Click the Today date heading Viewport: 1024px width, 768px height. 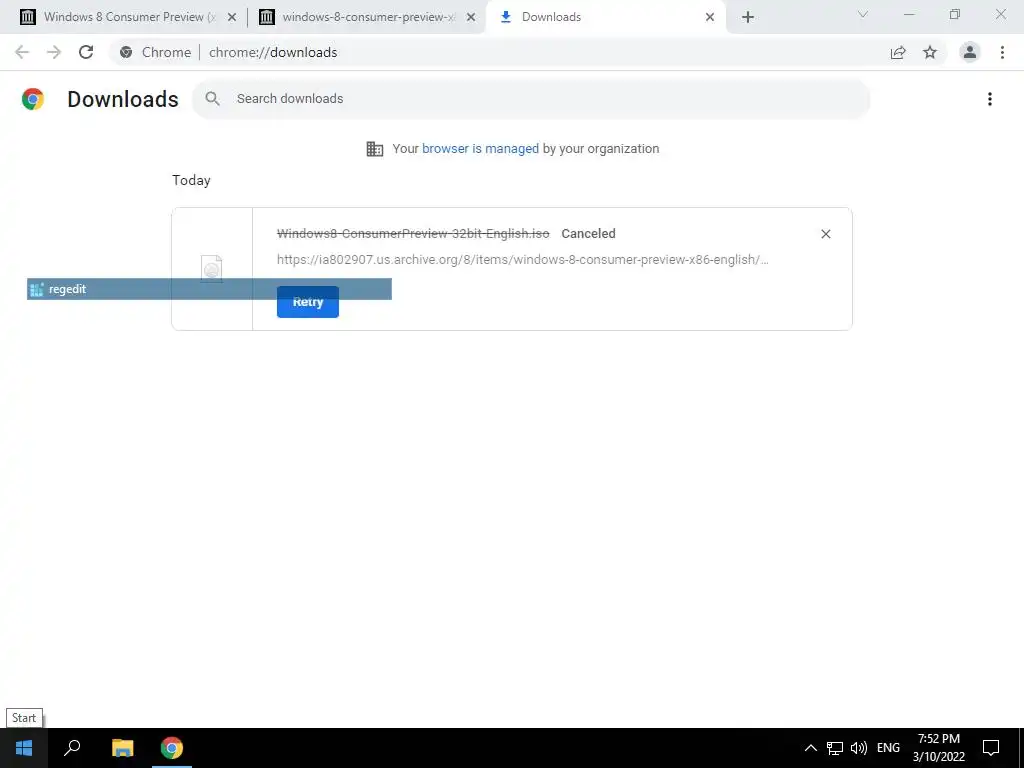(x=191, y=180)
